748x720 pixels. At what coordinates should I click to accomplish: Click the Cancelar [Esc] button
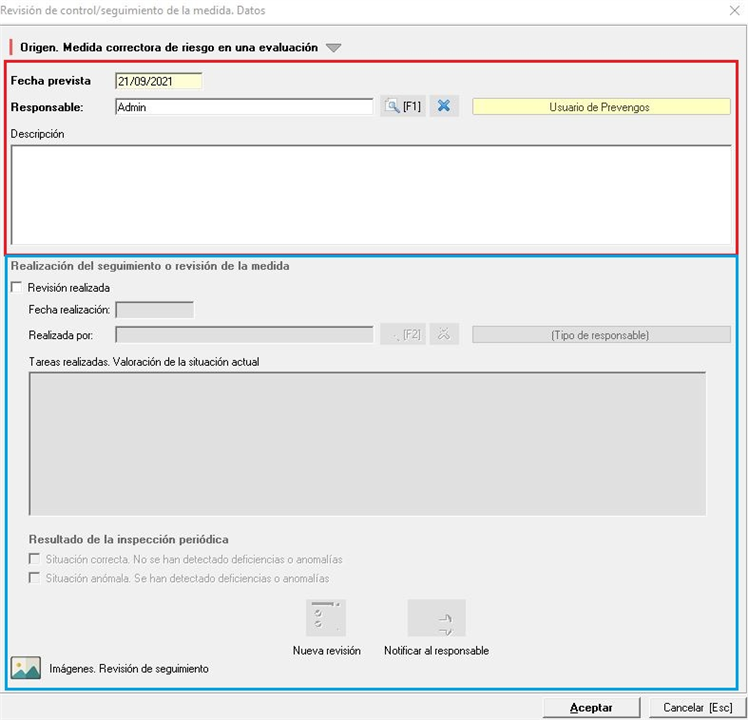click(x=697, y=708)
